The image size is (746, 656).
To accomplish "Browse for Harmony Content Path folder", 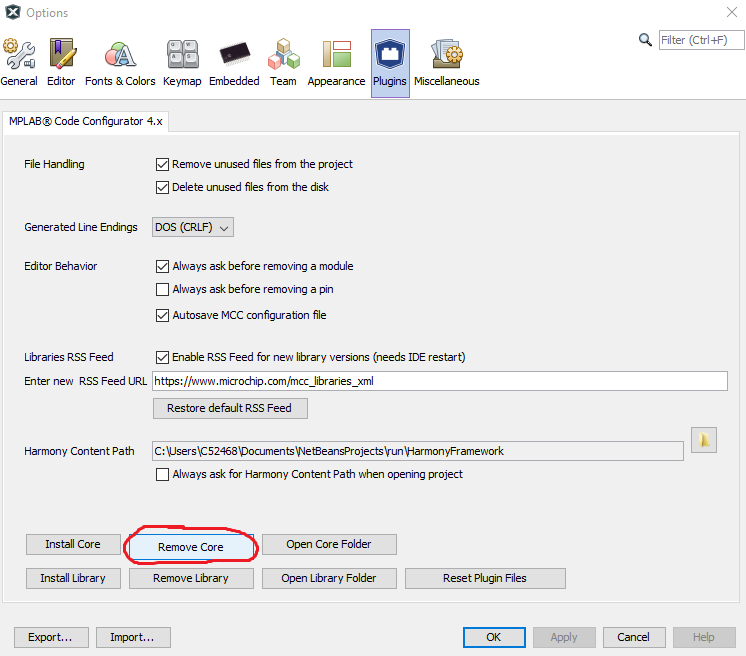I will [x=704, y=440].
